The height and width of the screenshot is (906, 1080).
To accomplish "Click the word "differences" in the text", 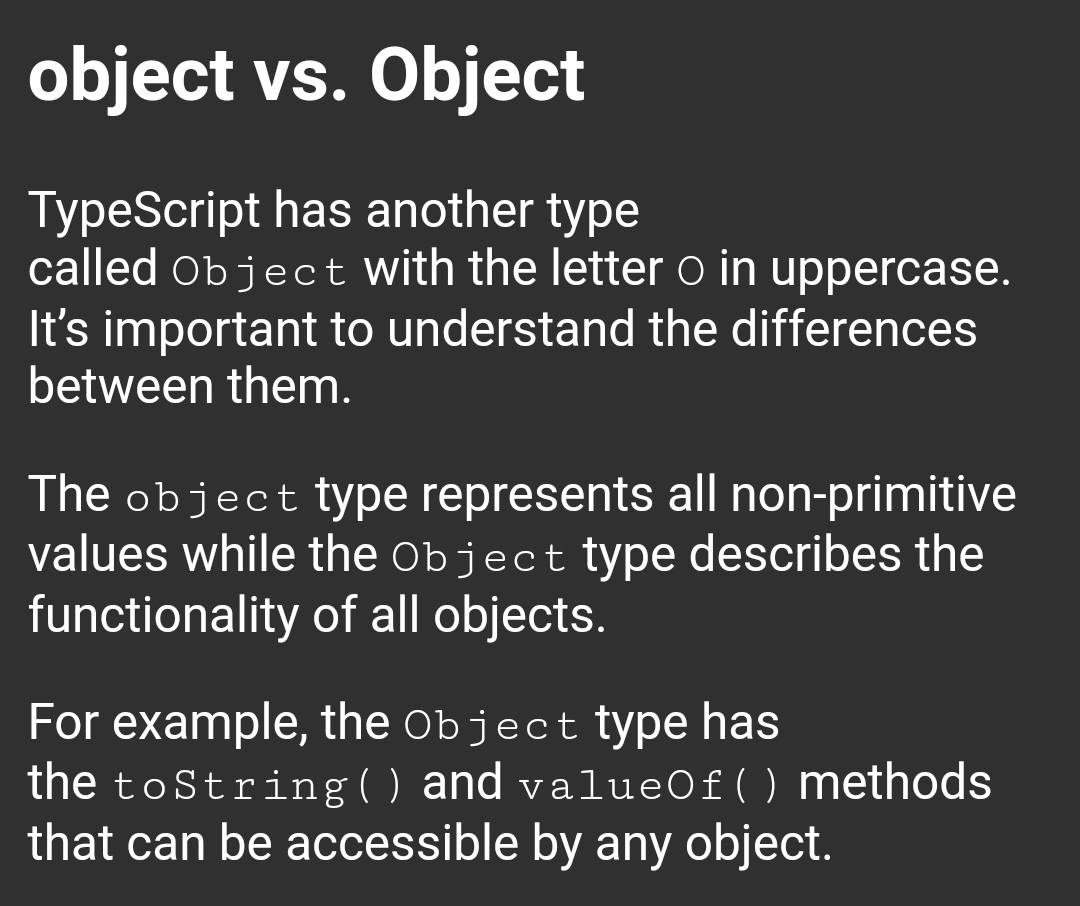I will tap(853, 329).
